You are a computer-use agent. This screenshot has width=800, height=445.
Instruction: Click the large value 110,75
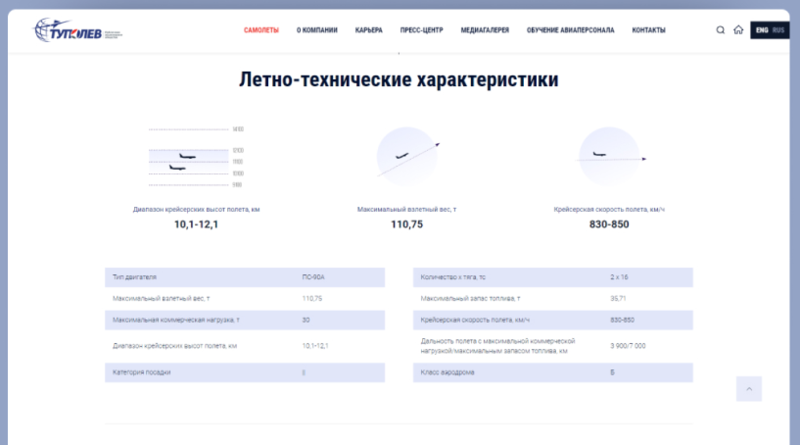pos(407,225)
